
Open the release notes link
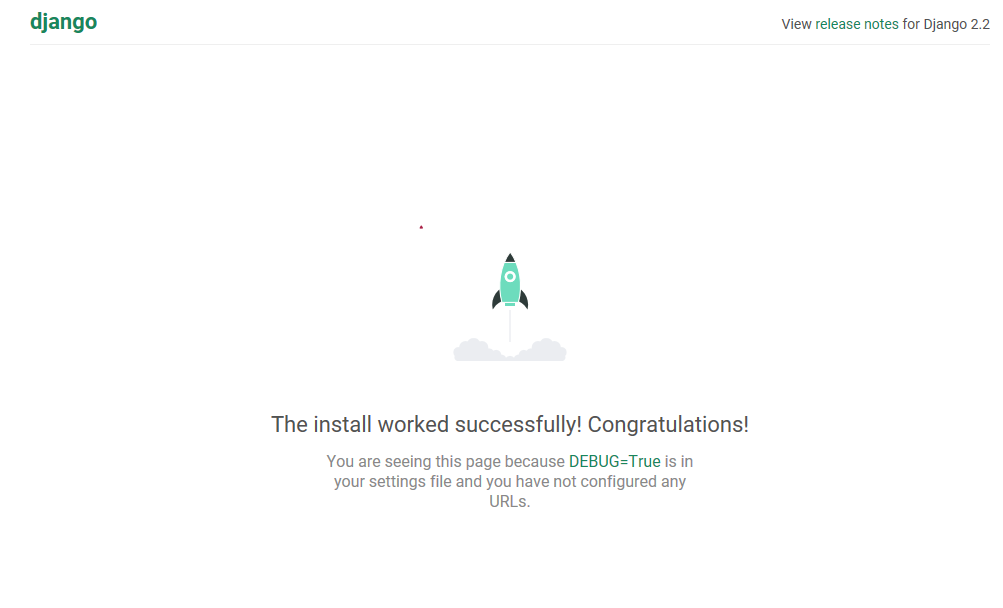[x=857, y=24]
